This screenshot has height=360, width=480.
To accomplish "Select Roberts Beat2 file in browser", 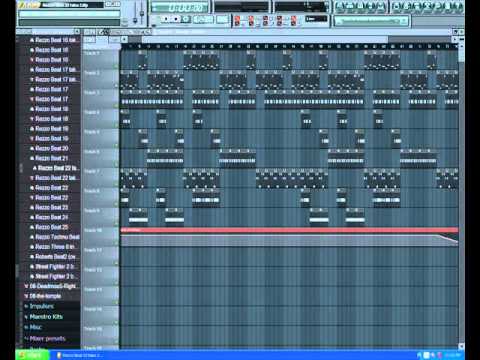I will [x=55, y=257].
